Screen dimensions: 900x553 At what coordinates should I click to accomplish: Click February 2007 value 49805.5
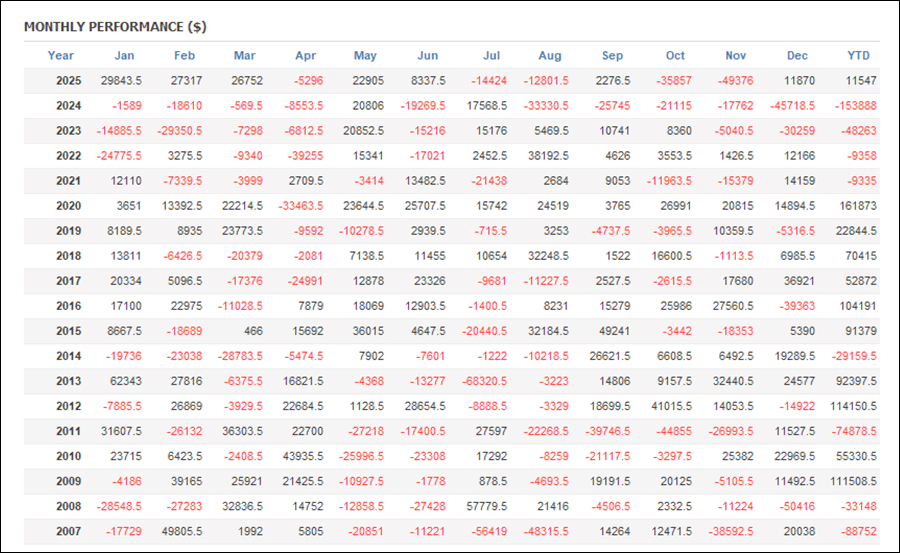pos(183,531)
